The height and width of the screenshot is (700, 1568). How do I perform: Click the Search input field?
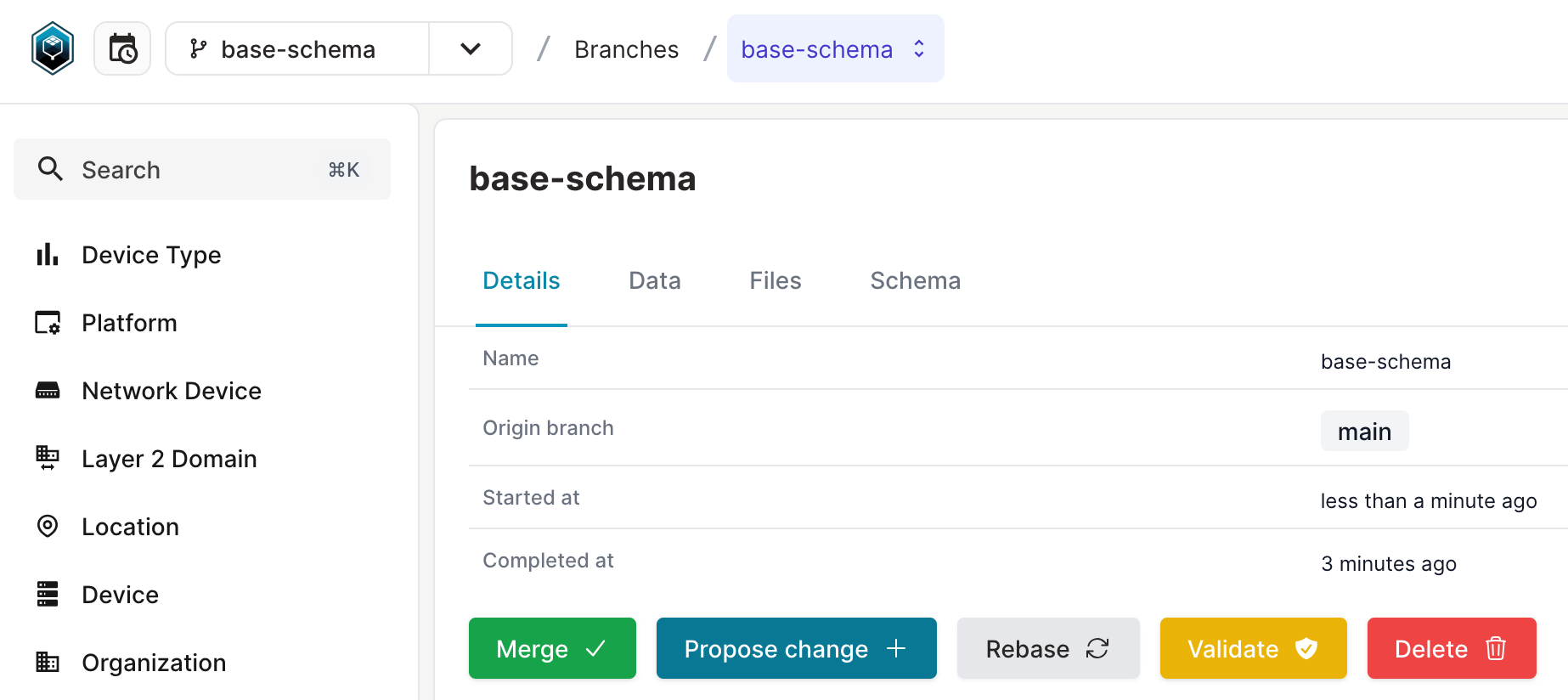click(202, 169)
